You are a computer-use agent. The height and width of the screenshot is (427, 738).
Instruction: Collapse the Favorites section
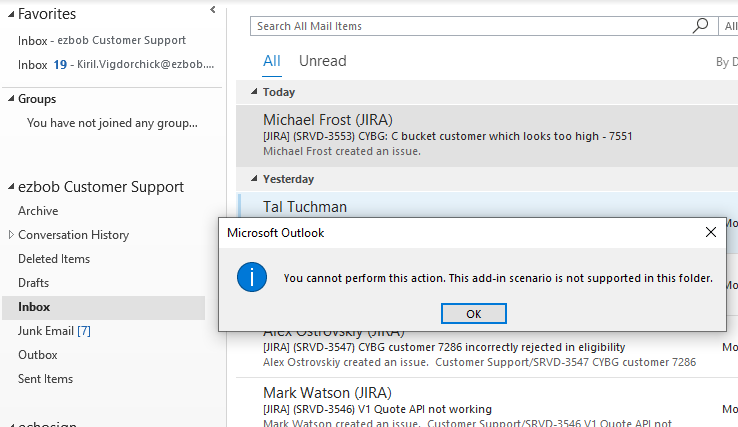click(11, 15)
